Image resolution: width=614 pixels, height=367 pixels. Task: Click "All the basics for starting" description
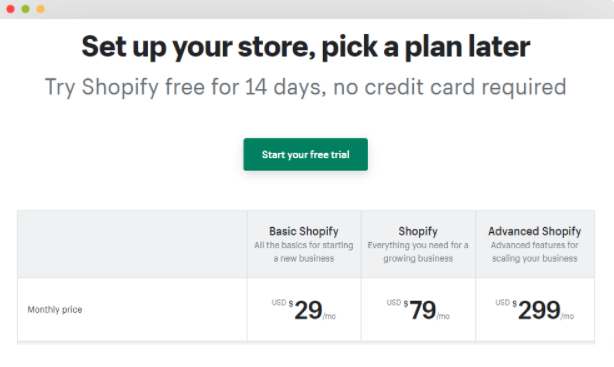click(x=303, y=251)
